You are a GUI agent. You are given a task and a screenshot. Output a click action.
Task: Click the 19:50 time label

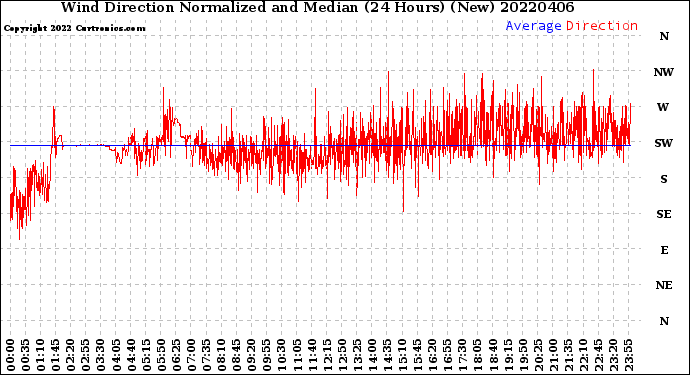pos(523,355)
